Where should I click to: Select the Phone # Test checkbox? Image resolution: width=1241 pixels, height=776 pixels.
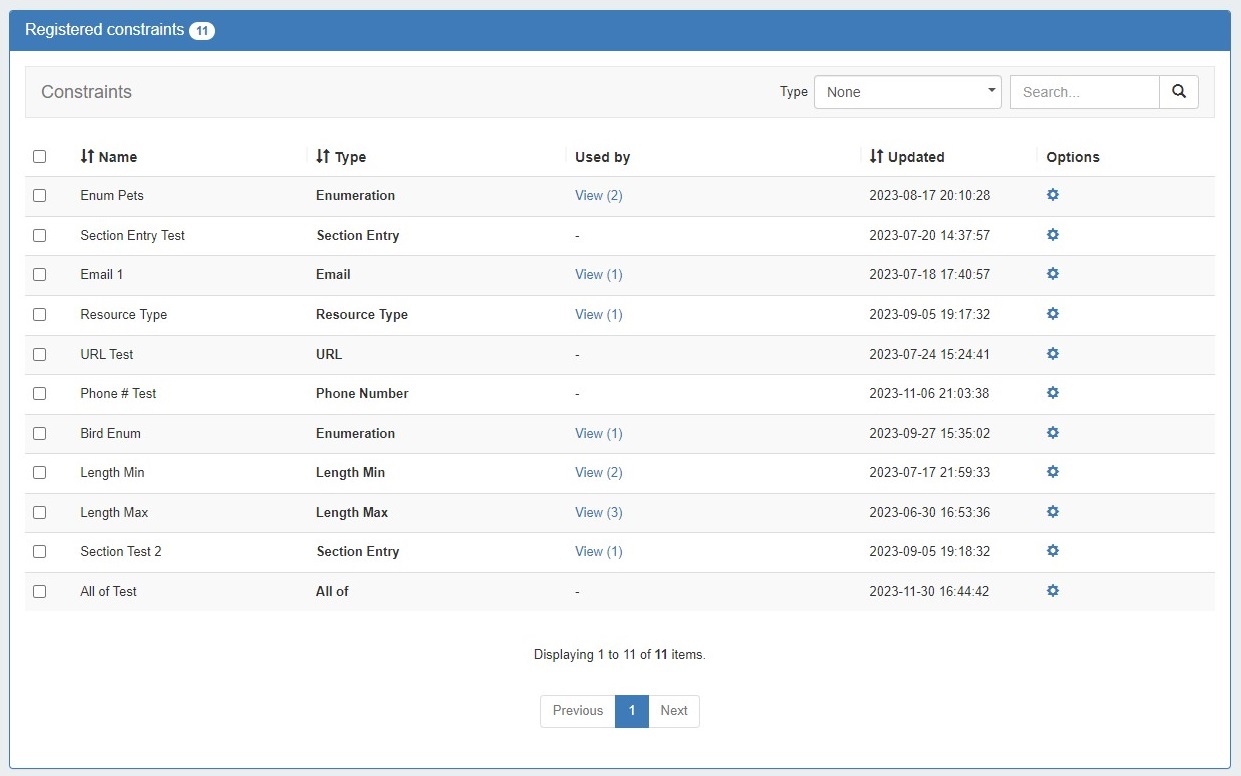click(39, 394)
